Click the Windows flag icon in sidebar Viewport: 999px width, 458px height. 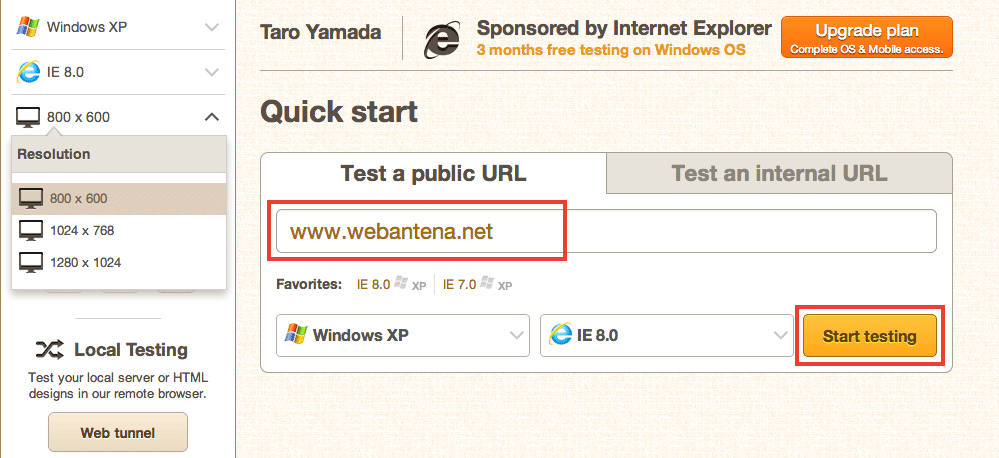pyautogui.click(x=28, y=27)
